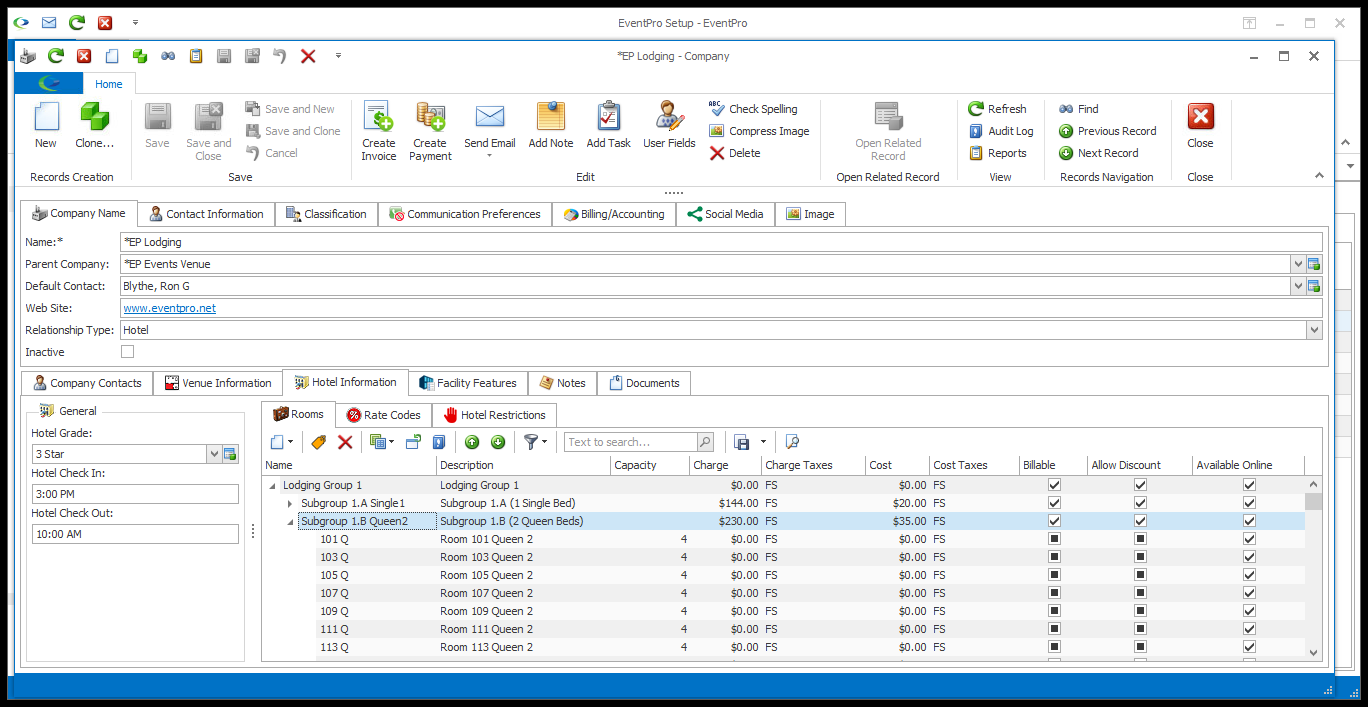Click the Add Note icon
The width and height of the screenshot is (1368, 707).
(551, 118)
